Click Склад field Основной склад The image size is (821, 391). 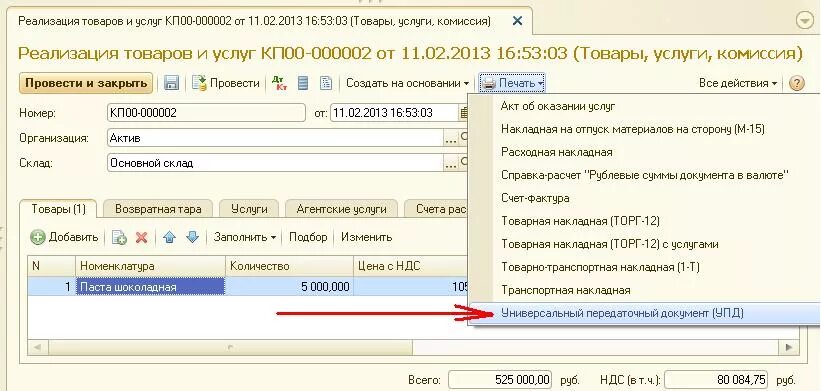(275, 163)
